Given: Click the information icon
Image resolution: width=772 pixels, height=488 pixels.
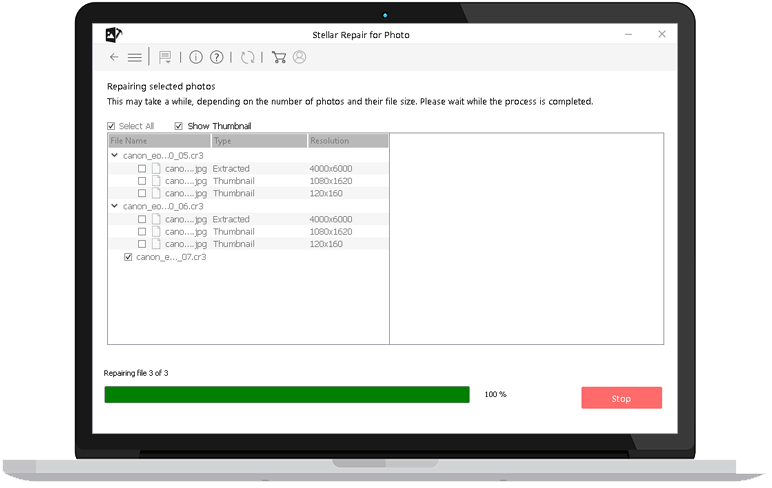Looking at the screenshot, I should pos(196,58).
